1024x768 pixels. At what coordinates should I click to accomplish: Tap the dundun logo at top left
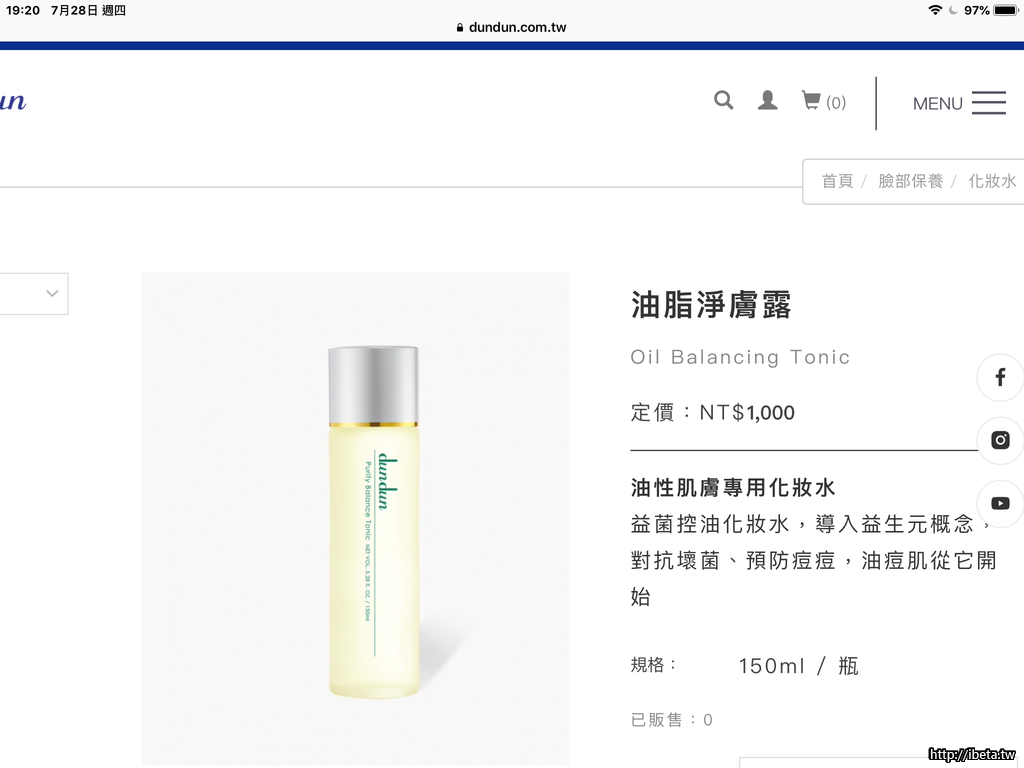(12, 102)
